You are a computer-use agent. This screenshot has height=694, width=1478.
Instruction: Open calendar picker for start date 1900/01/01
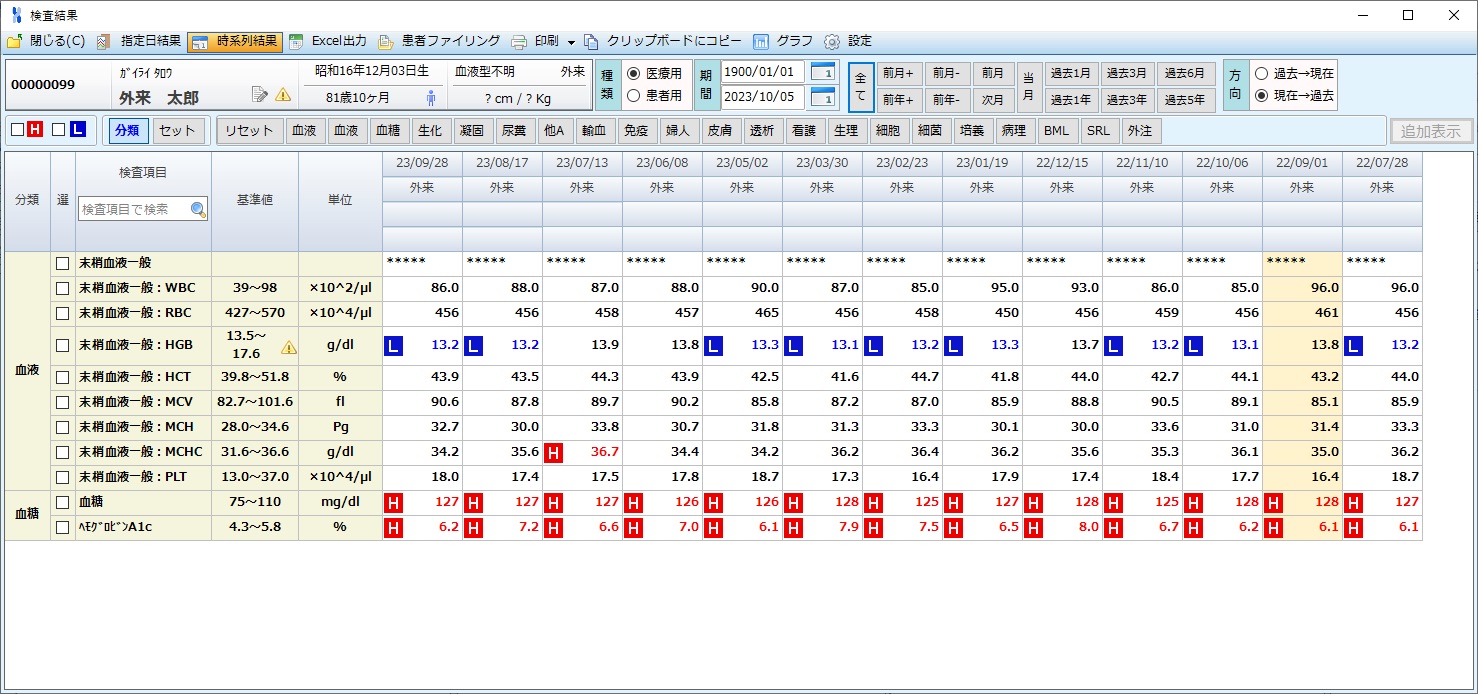(822, 72)
